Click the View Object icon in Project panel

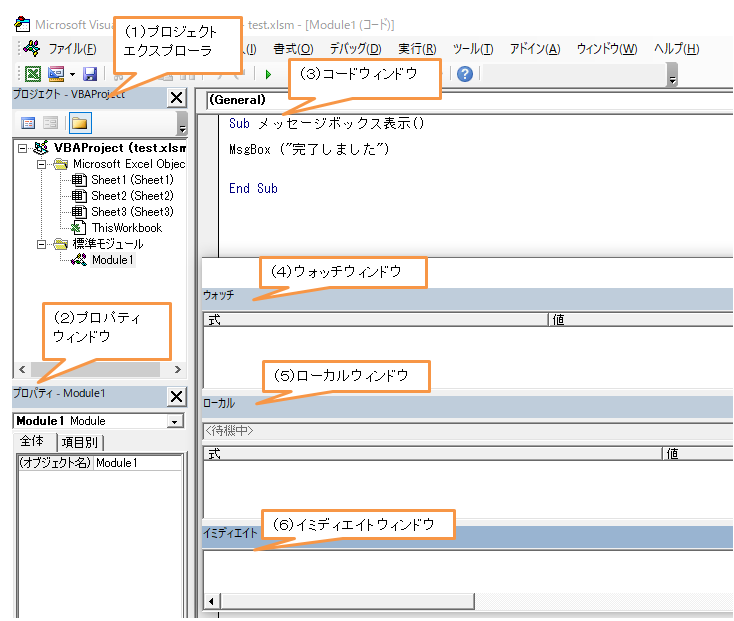[50, 123]
